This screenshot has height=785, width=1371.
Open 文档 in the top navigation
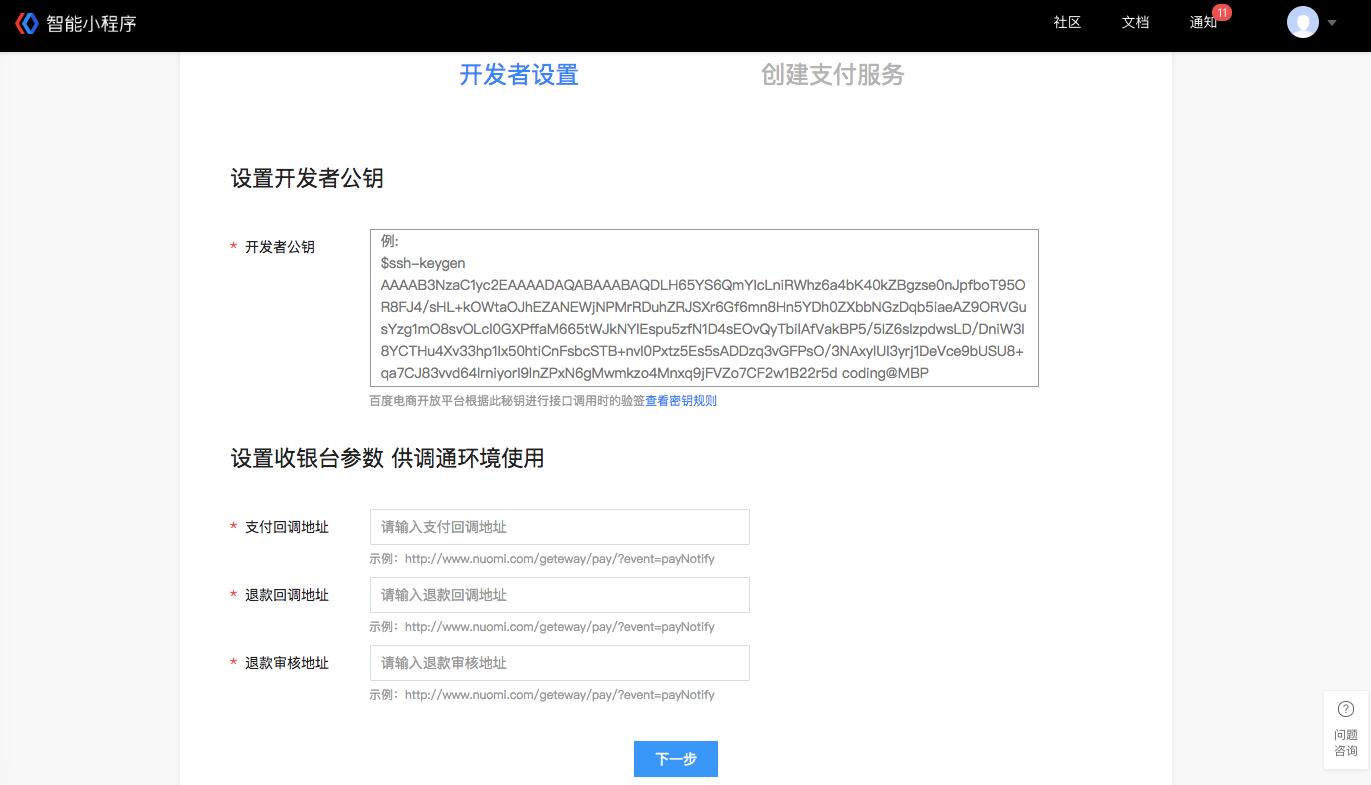(1135, 22)
